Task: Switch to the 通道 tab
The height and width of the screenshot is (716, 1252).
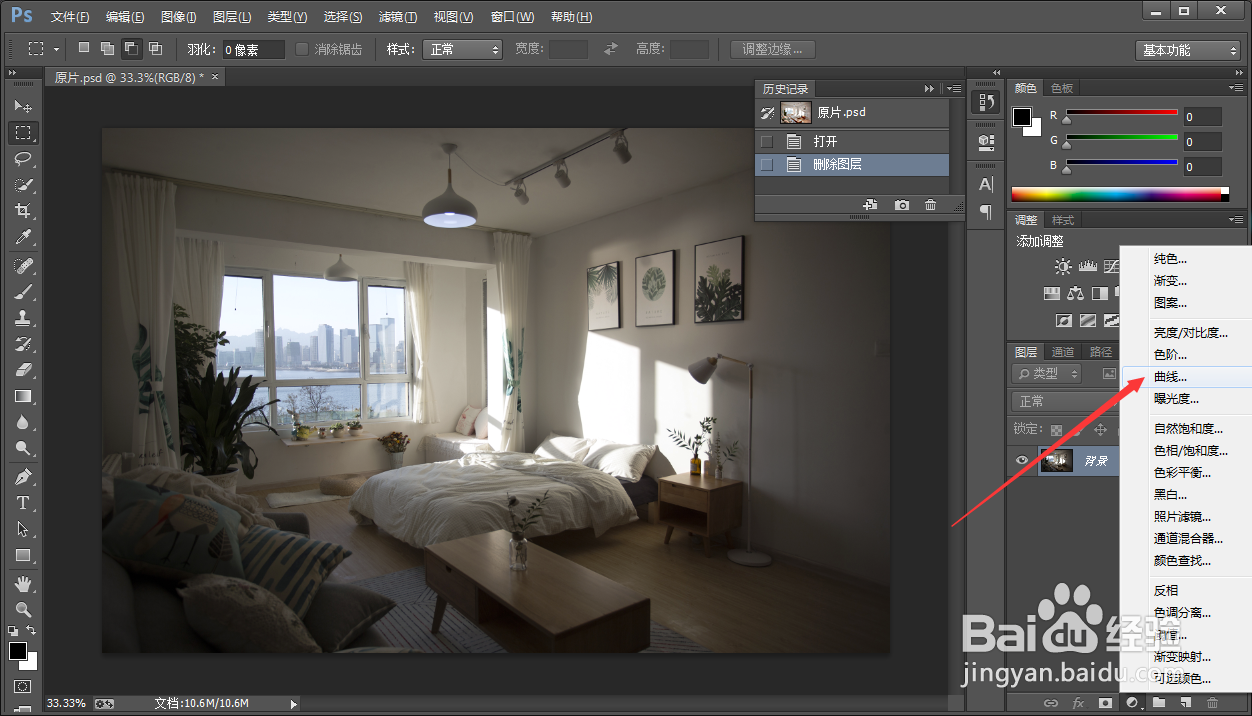Action: pos(1063,352)
